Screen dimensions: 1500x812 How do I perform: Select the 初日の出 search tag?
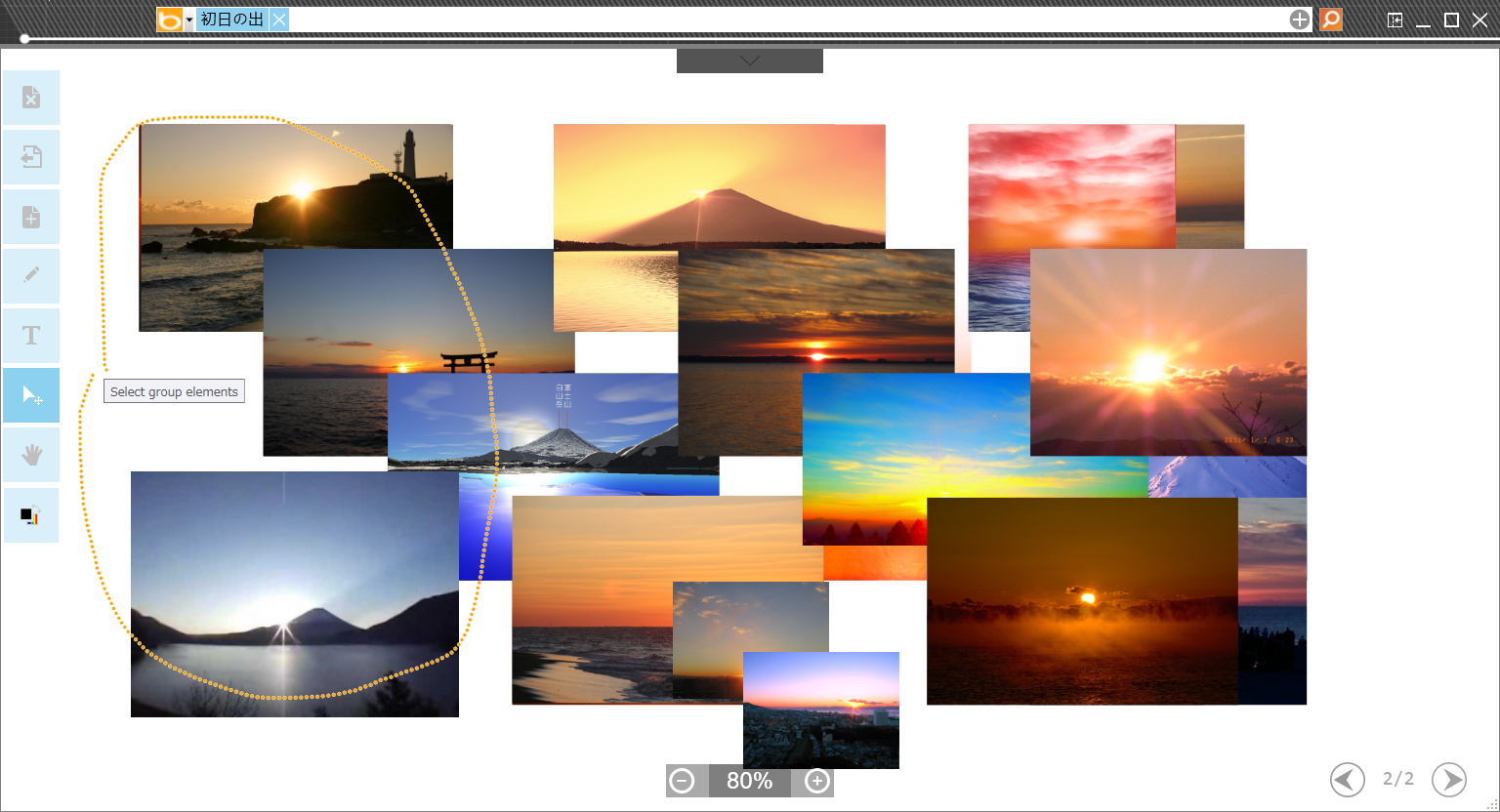click(232, 20)
